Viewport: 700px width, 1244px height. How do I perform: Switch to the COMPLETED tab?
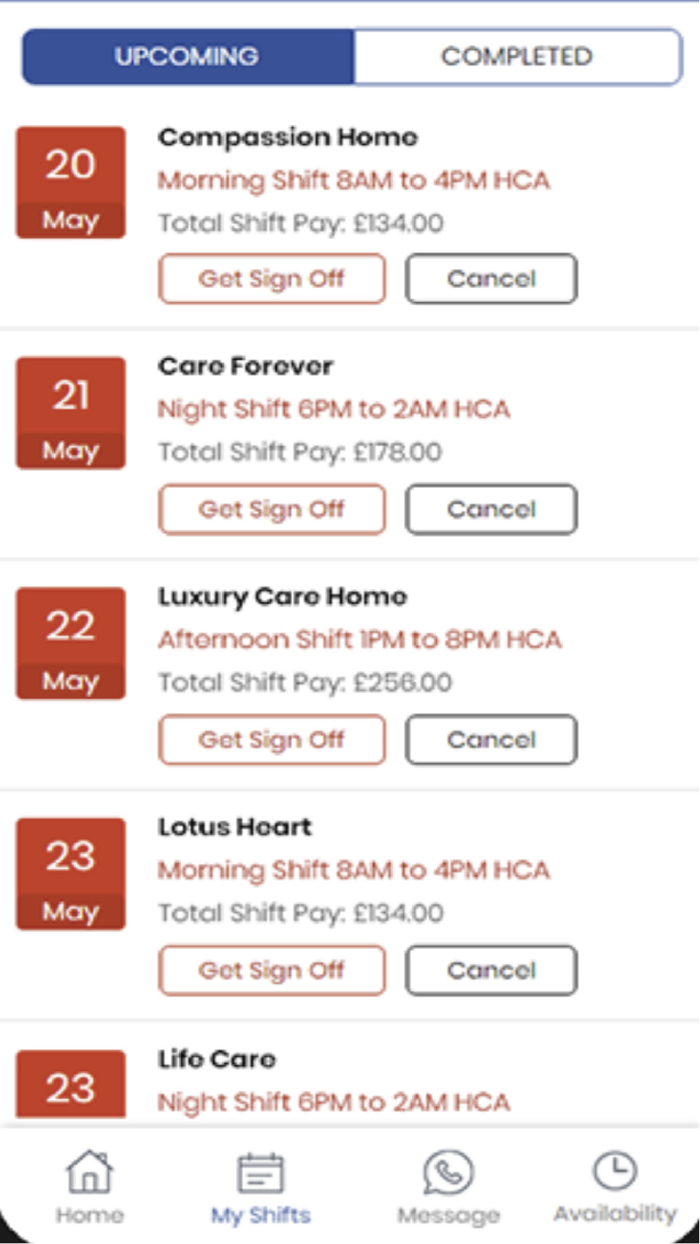tap(517, 56)
